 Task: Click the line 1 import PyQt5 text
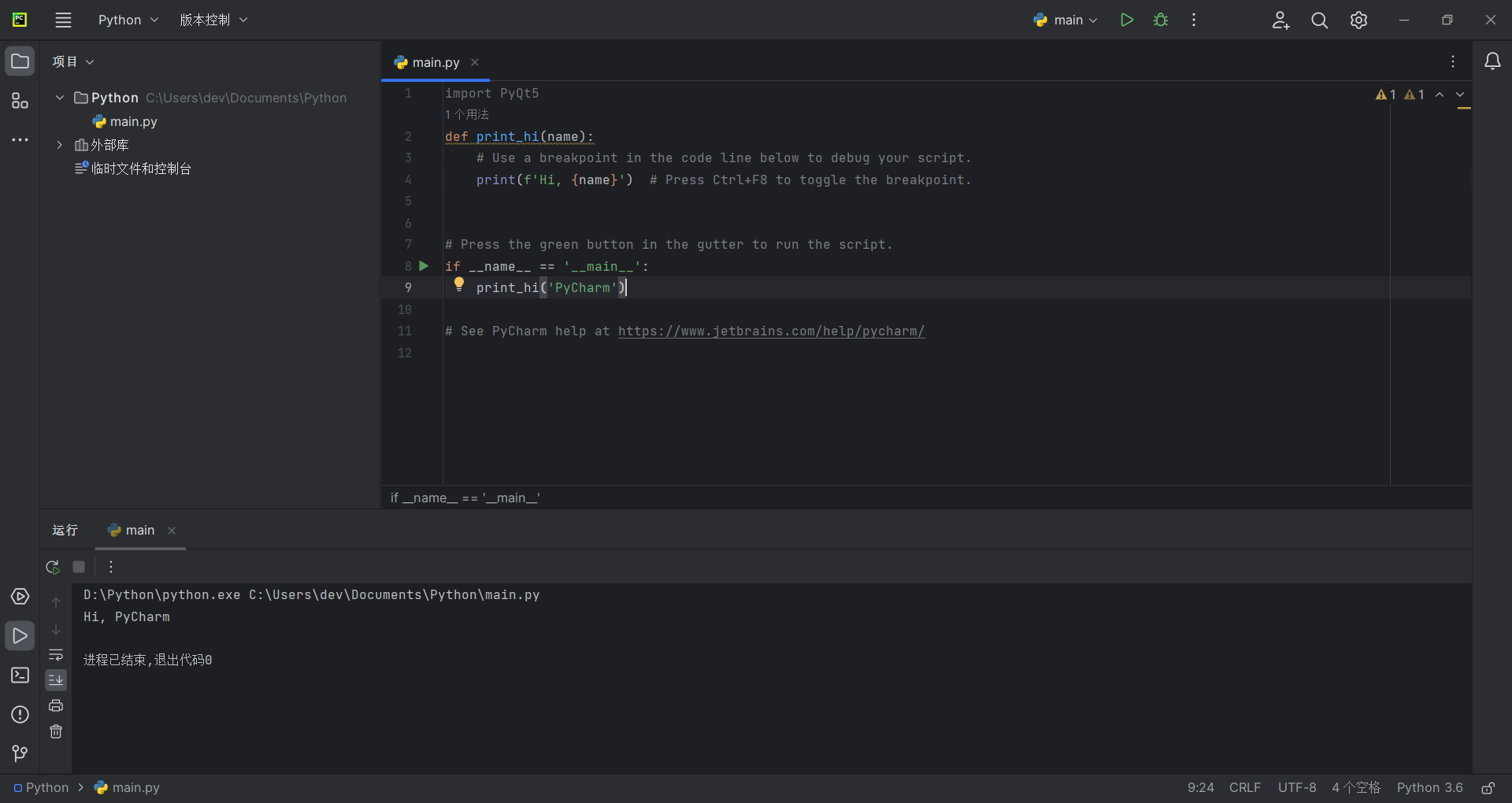coord(492,94)
